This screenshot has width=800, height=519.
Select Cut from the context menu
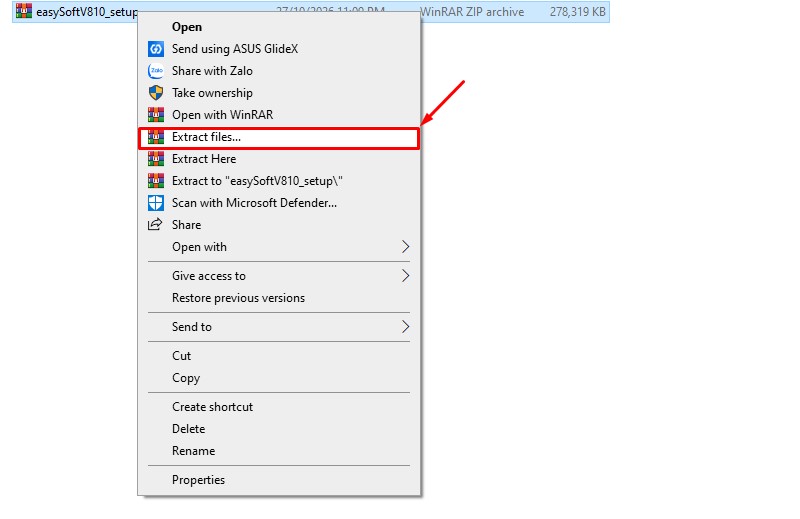(279, 356)
